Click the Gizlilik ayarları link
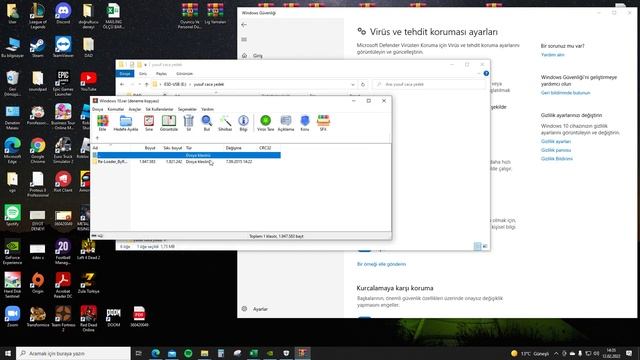Screen dimensions: 640x360 [x=556, y=141]
